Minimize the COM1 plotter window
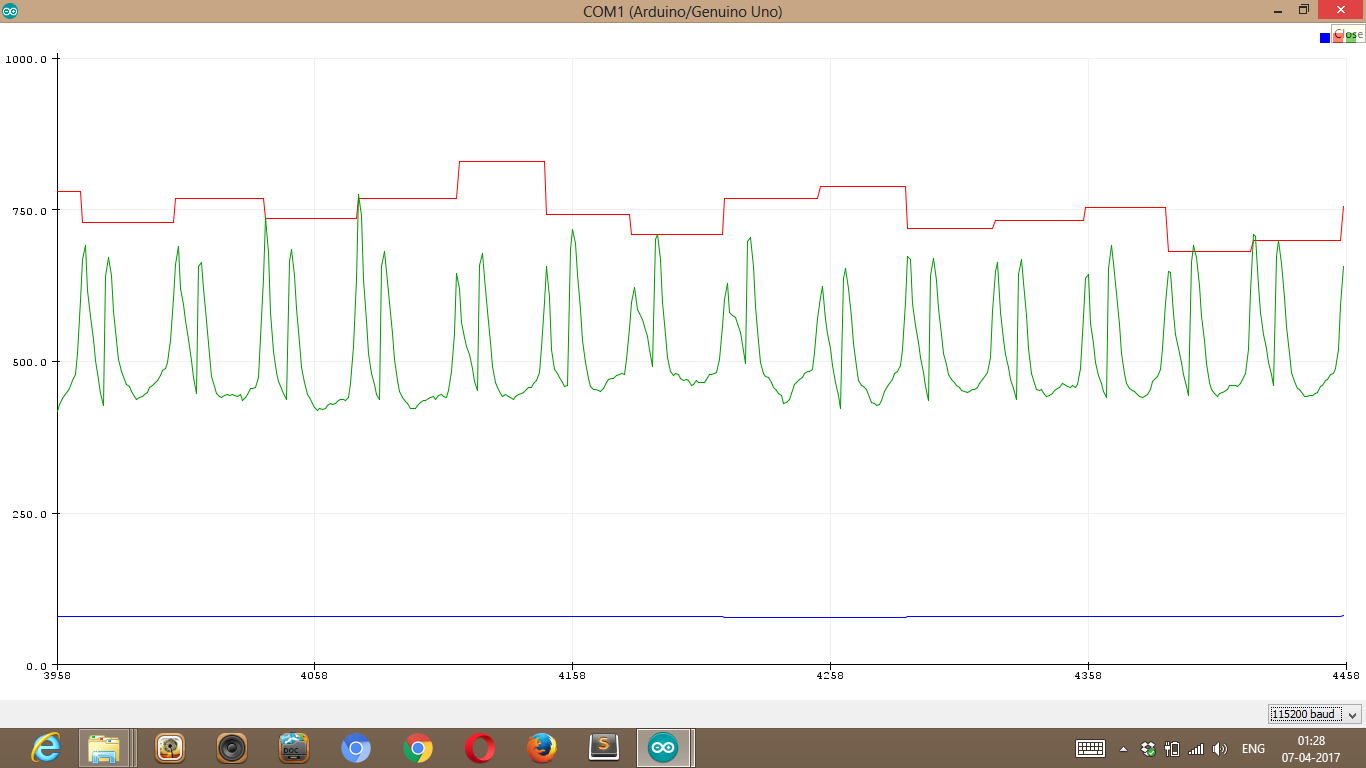 (1278, 10)
